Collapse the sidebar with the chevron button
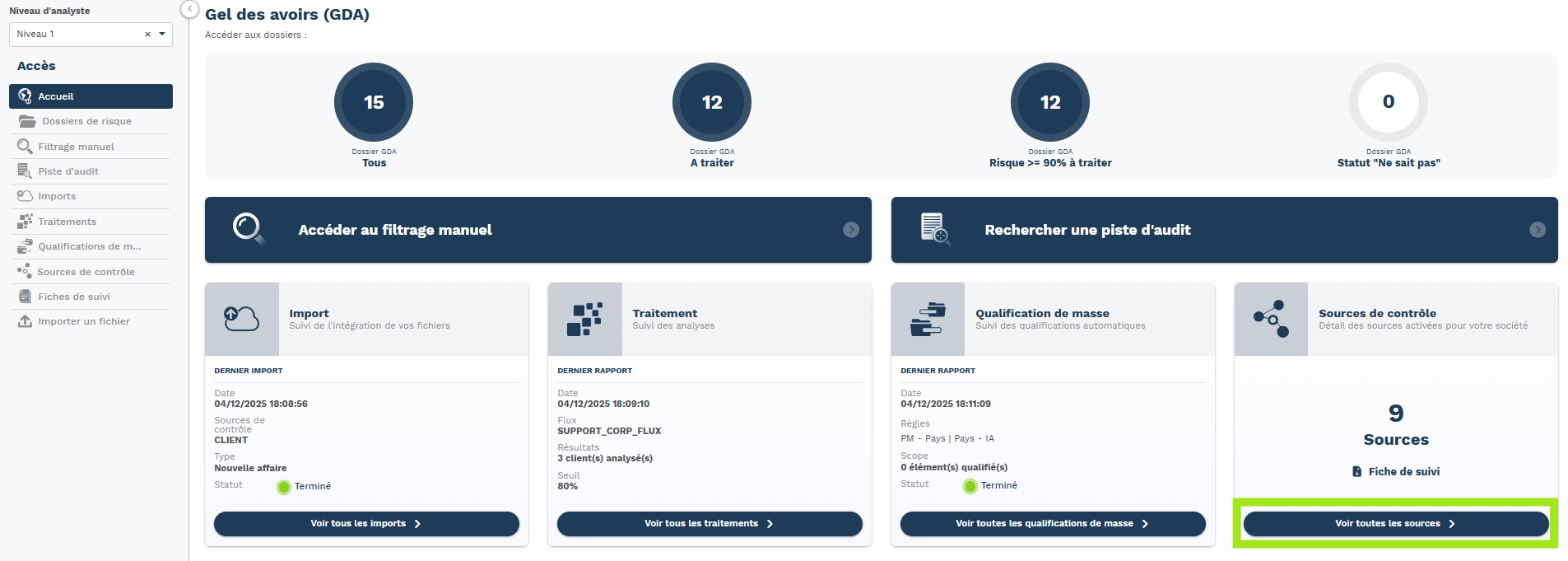 click(189, 9)
